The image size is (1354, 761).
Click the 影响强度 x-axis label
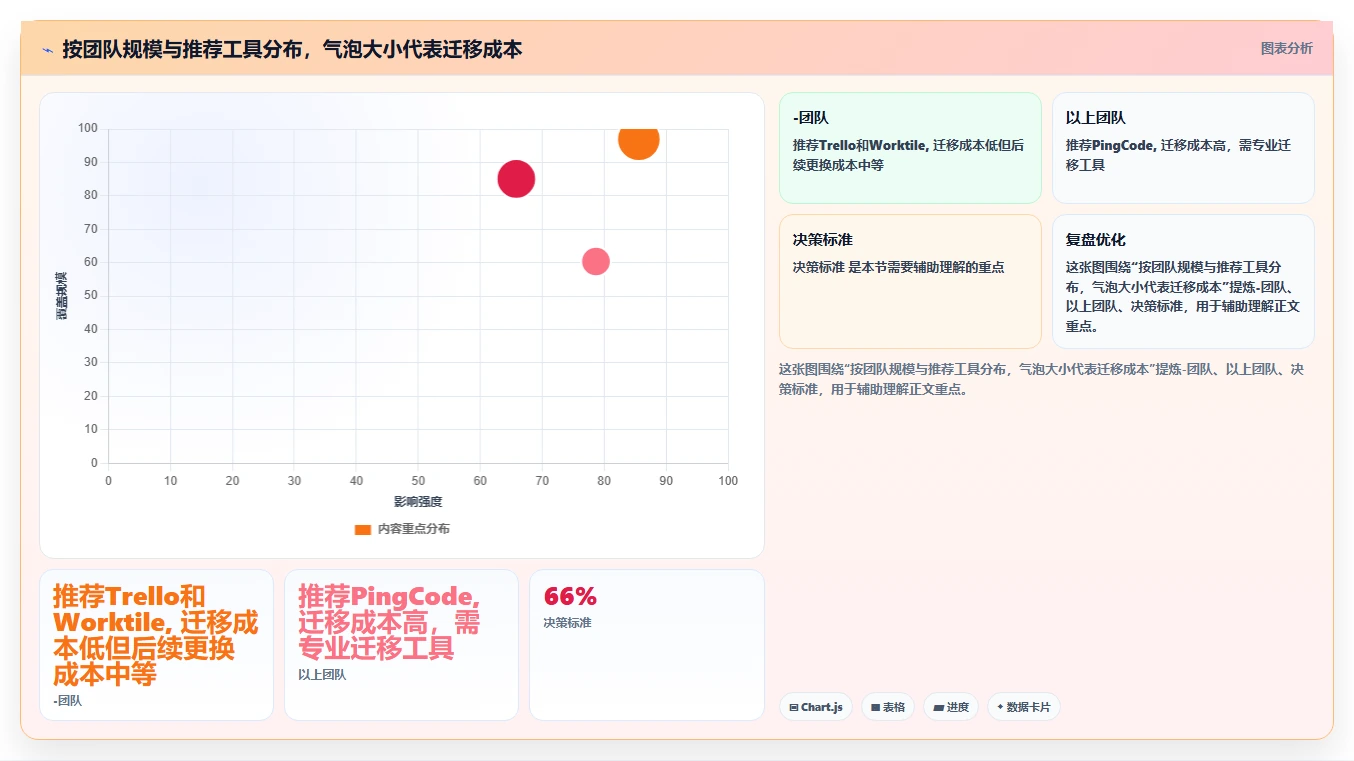418,501
